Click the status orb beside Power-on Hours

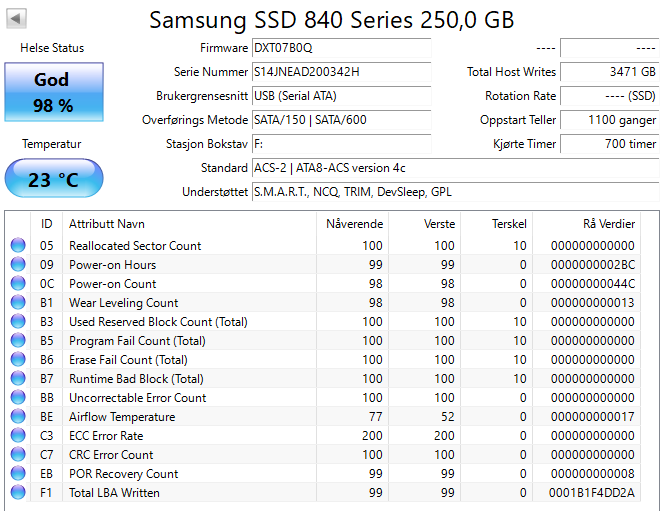point(18,265)
